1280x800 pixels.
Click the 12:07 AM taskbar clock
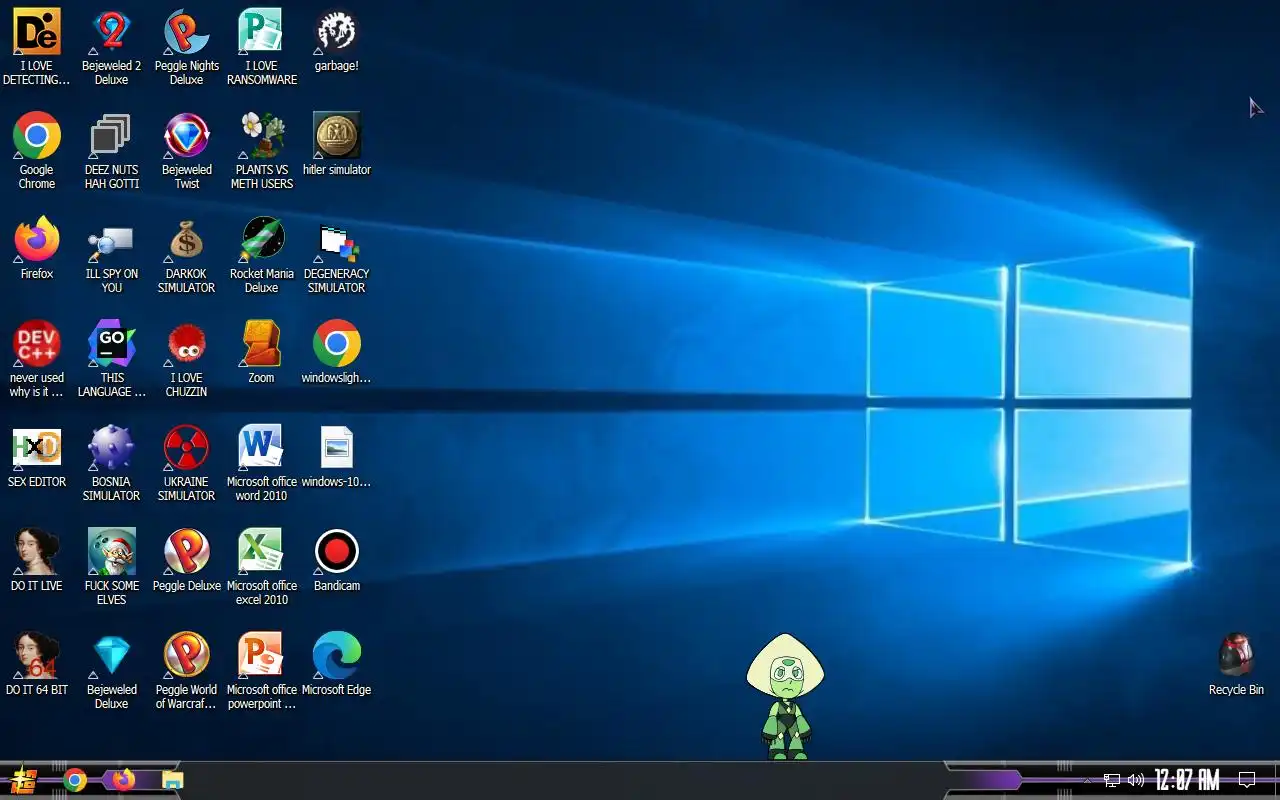[x=1187, y=780]
